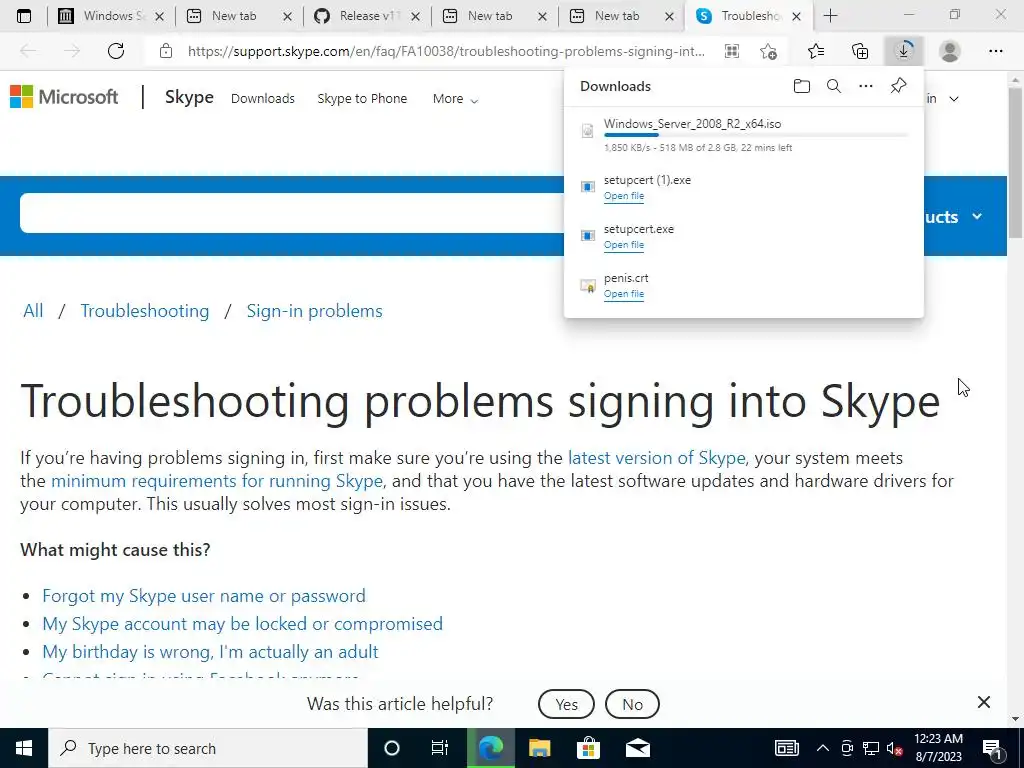Switch to the GitHub Release tab
The image size is (1024, 768).
[x=368, y=16]
